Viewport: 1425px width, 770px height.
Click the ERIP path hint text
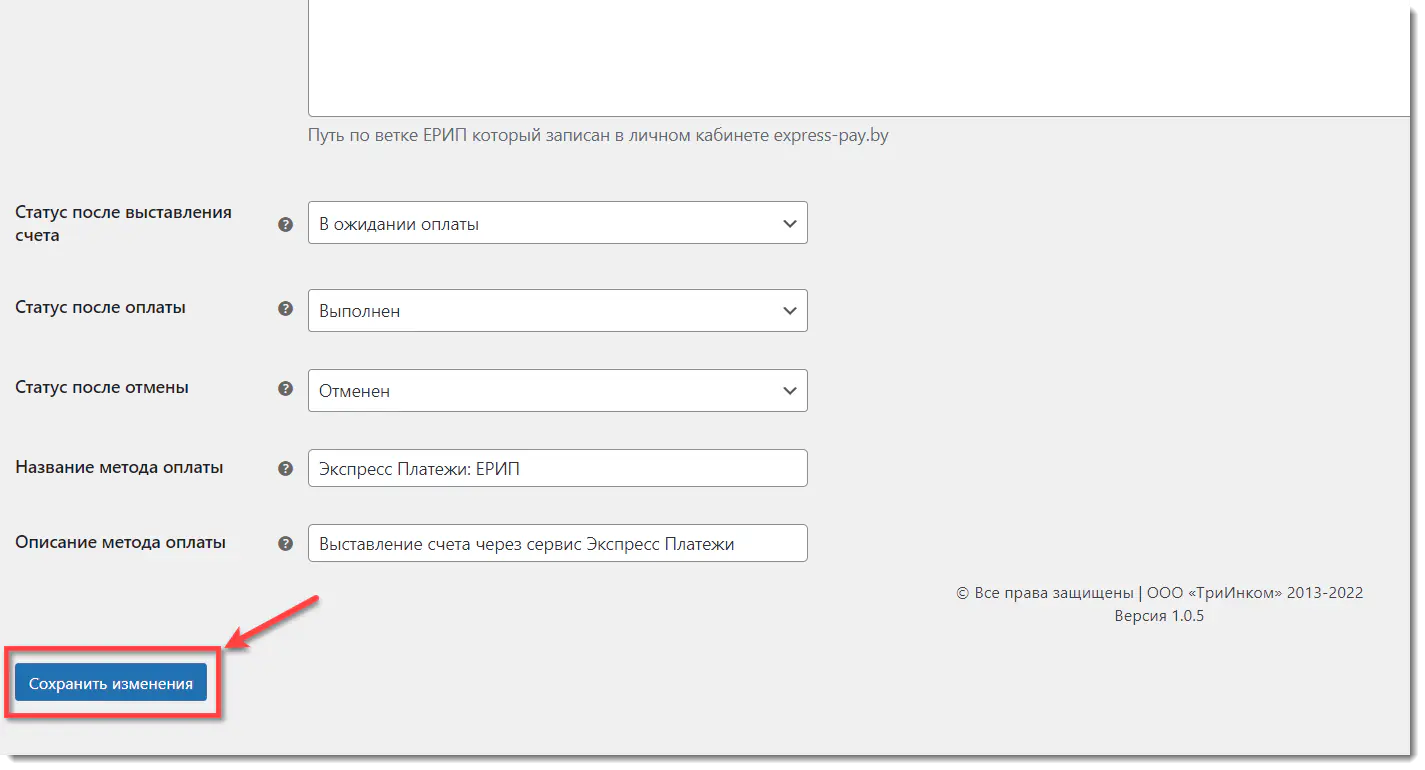pos(597,136)
